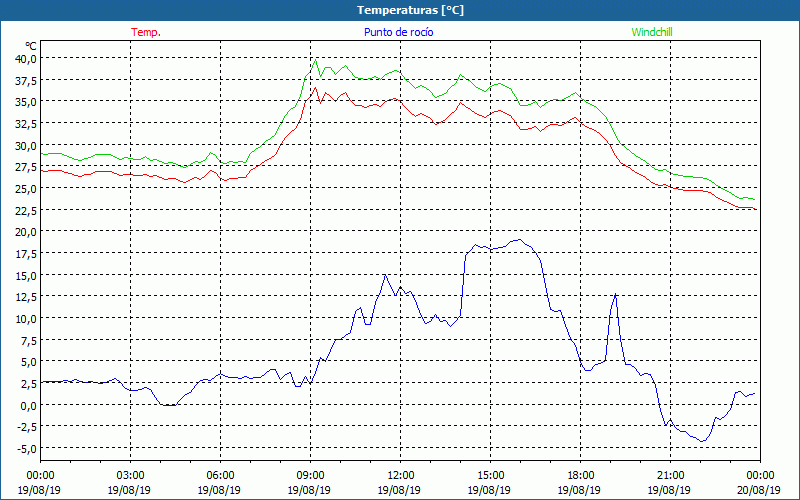The width and height of the screenshot is (800, 500).
Task: Click the 15,0 y-axis value
Action: (x=26, y=275)
